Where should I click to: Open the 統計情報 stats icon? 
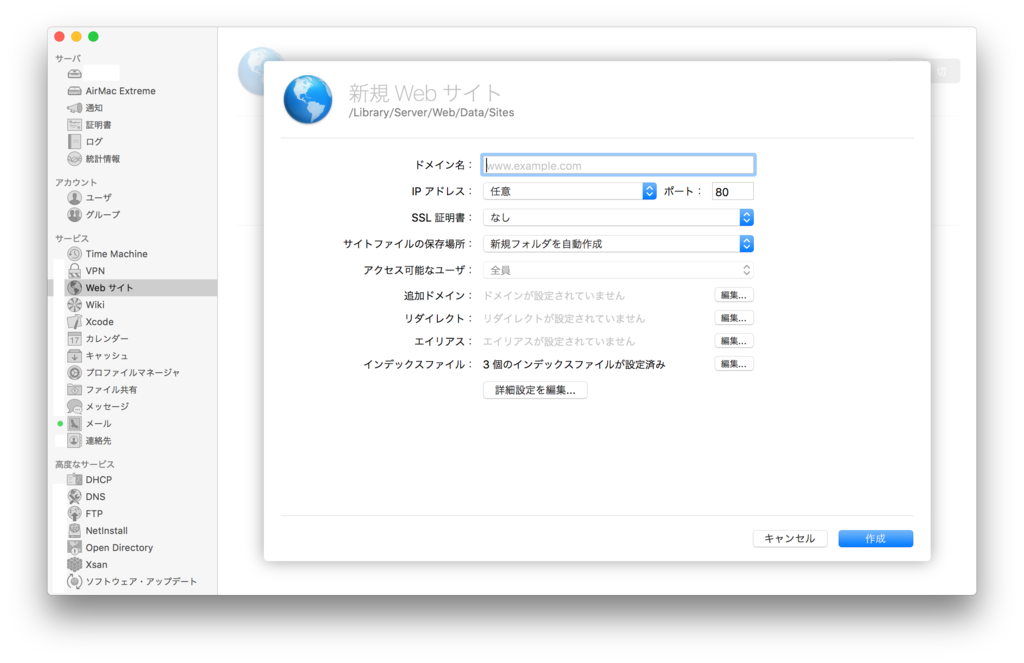point(74,159)
